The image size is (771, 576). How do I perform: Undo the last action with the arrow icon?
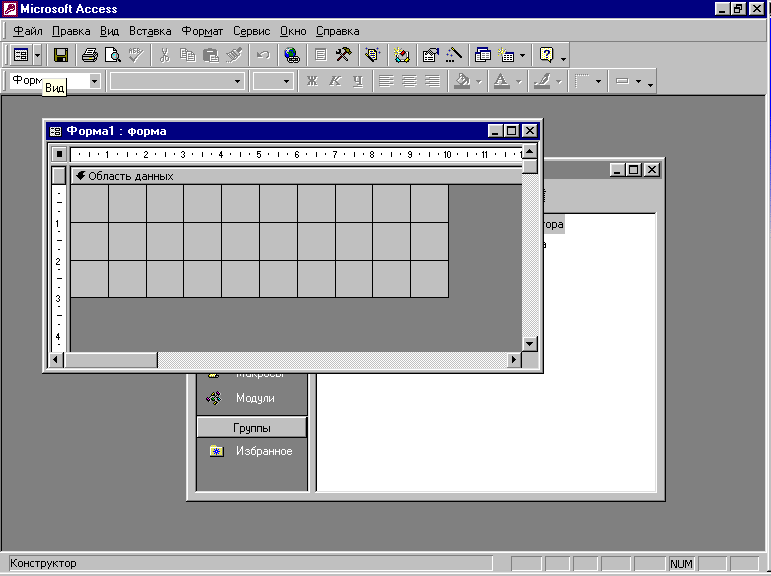point(263,55)
